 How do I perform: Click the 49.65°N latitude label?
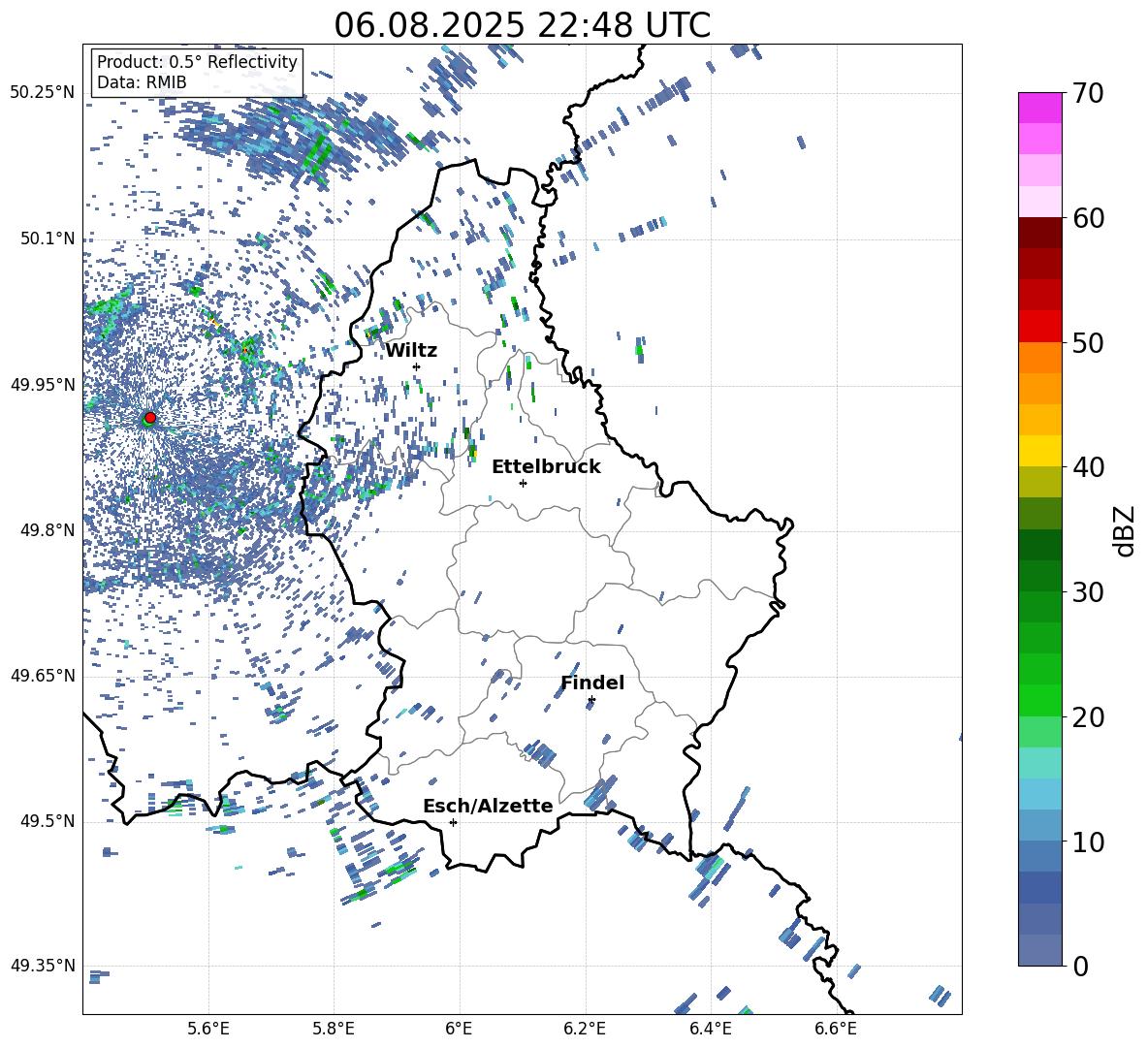click(43, 675)
